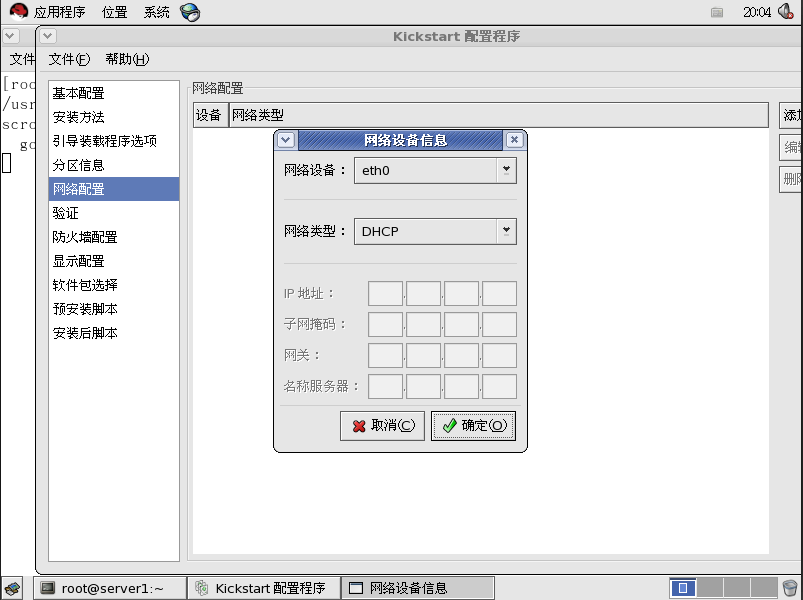Open the Kickstart window menu arrow button
This screenshot has width=803, height=600.
(x=48, y=36)
